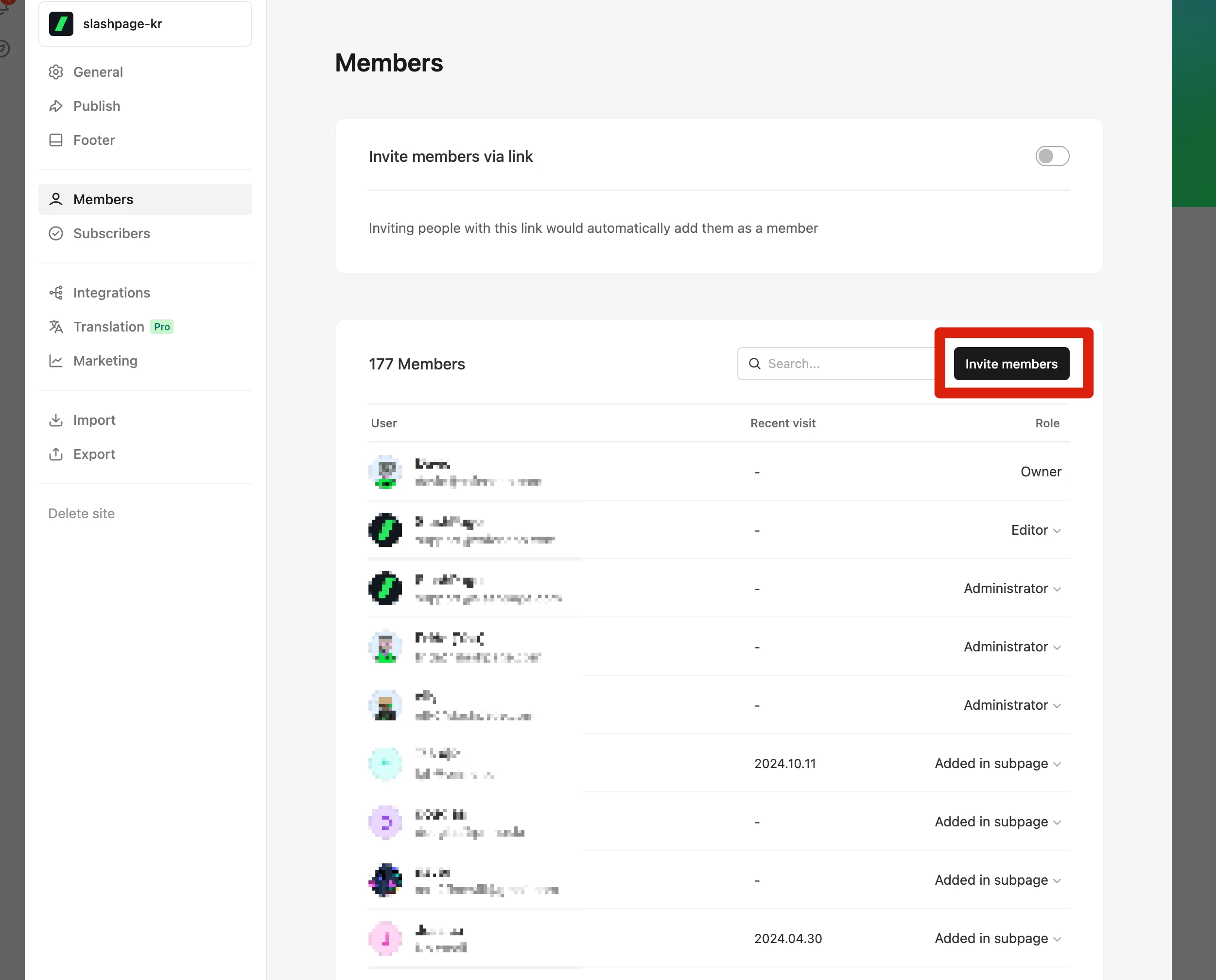Enable the invite members via link toggle

pyautogui.click(x=1052, y=157)
